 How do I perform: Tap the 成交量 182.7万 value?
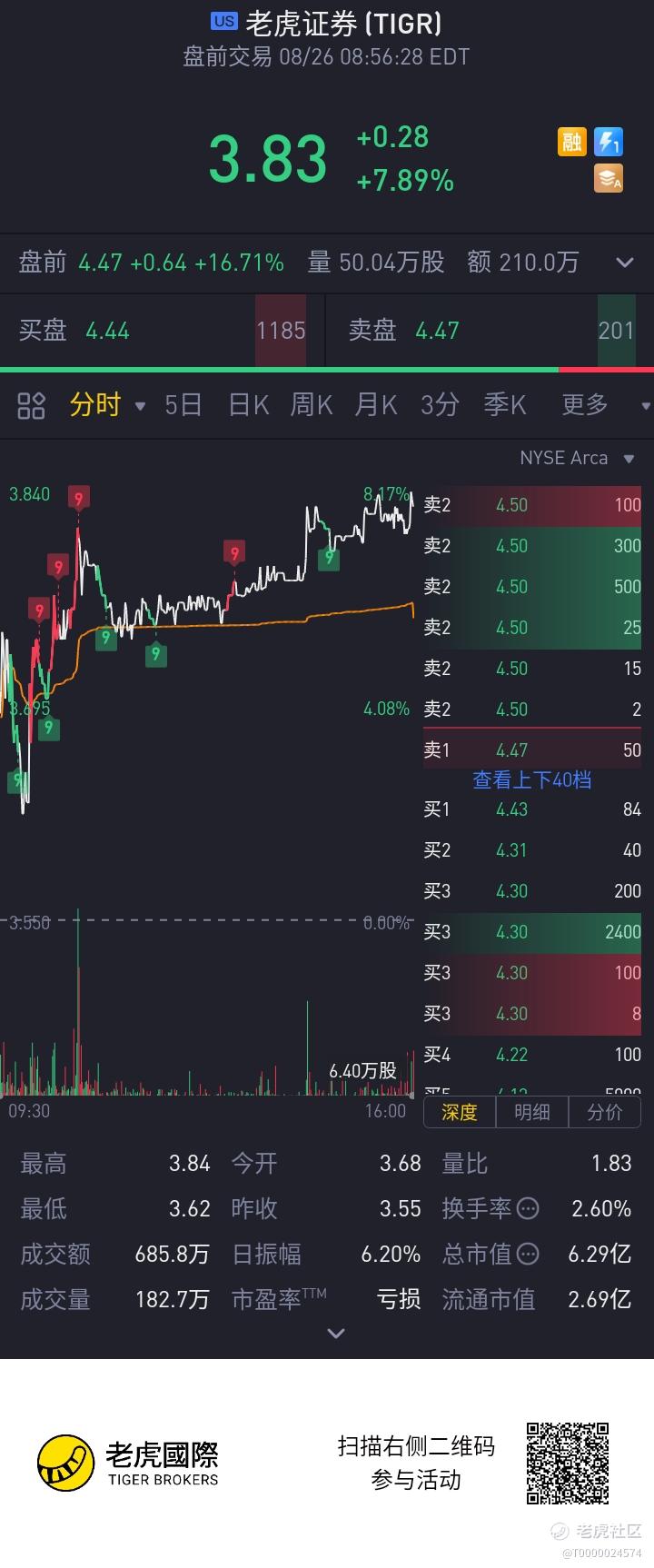tap(172, 1300)
